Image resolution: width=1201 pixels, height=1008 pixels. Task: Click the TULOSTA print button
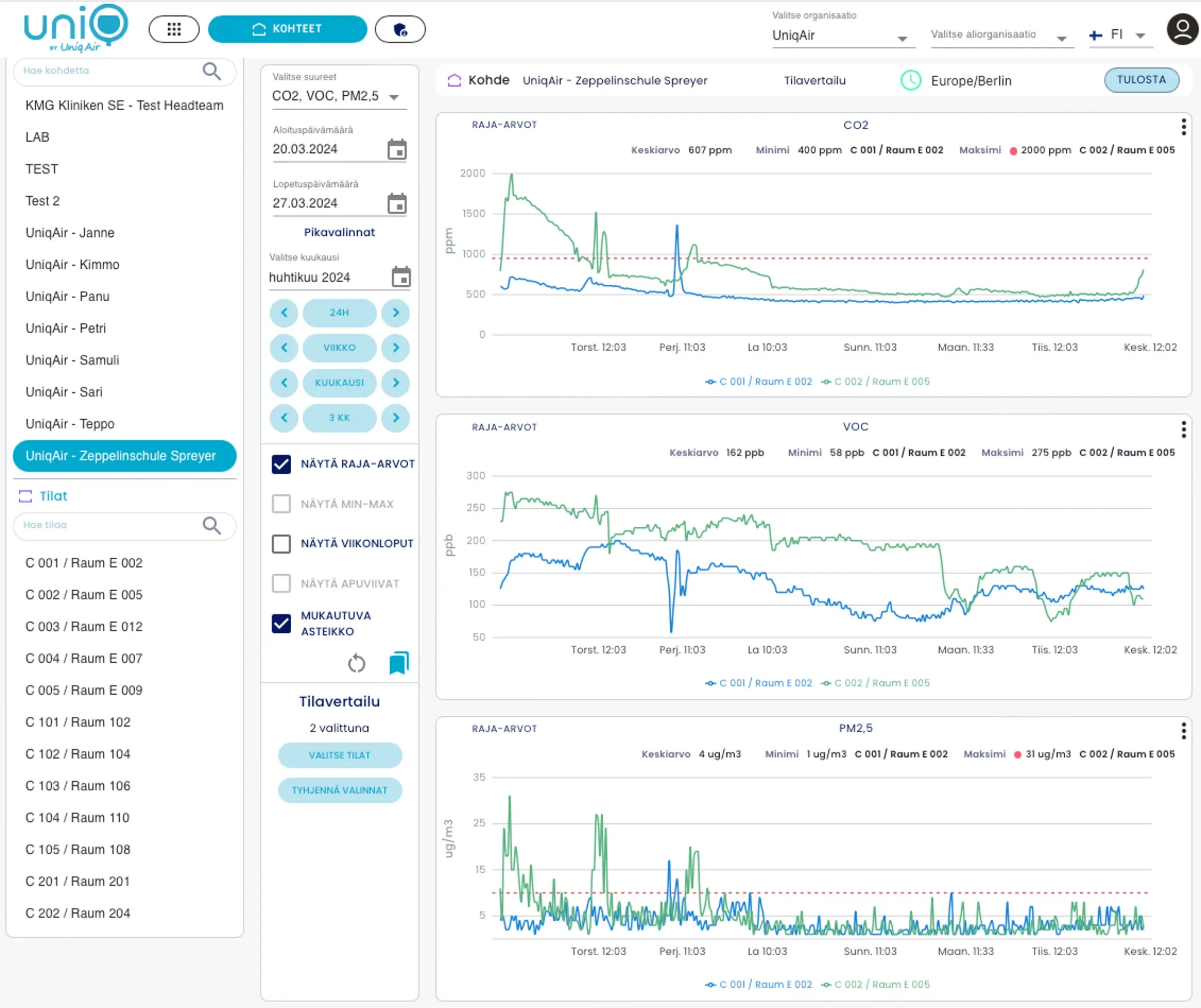point(1141,80)
